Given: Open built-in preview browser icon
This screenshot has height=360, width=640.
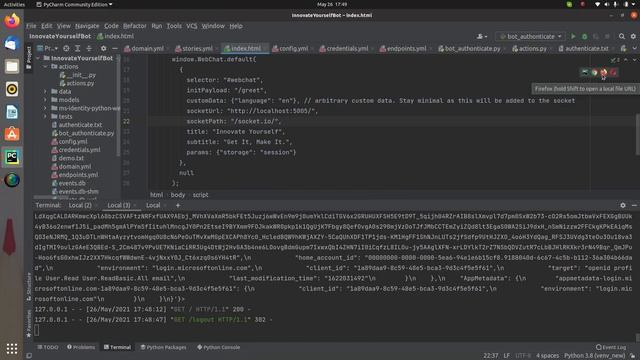Looking at the screenshot, I should click(585, 72).
